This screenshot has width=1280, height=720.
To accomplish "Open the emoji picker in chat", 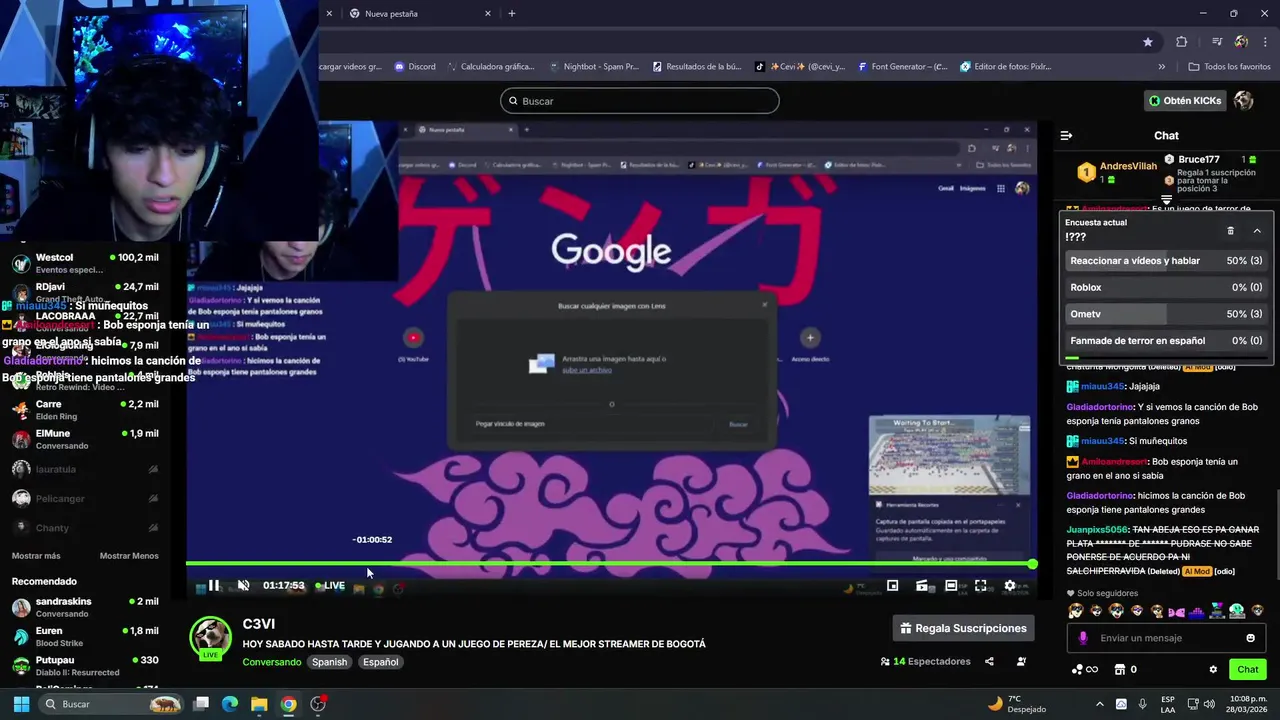I will [x=1250, y=638].
